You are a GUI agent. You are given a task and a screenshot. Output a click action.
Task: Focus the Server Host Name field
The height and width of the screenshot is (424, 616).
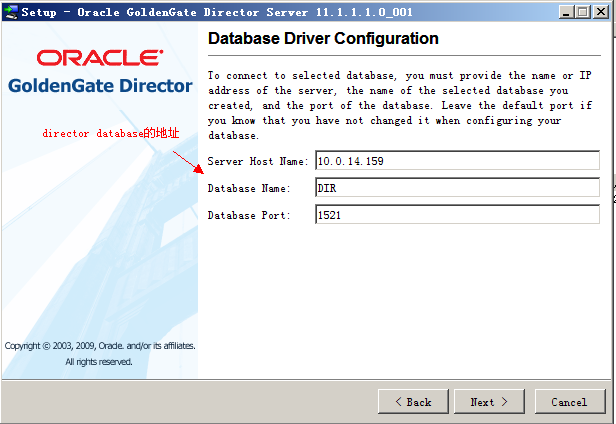coord(457,160)
